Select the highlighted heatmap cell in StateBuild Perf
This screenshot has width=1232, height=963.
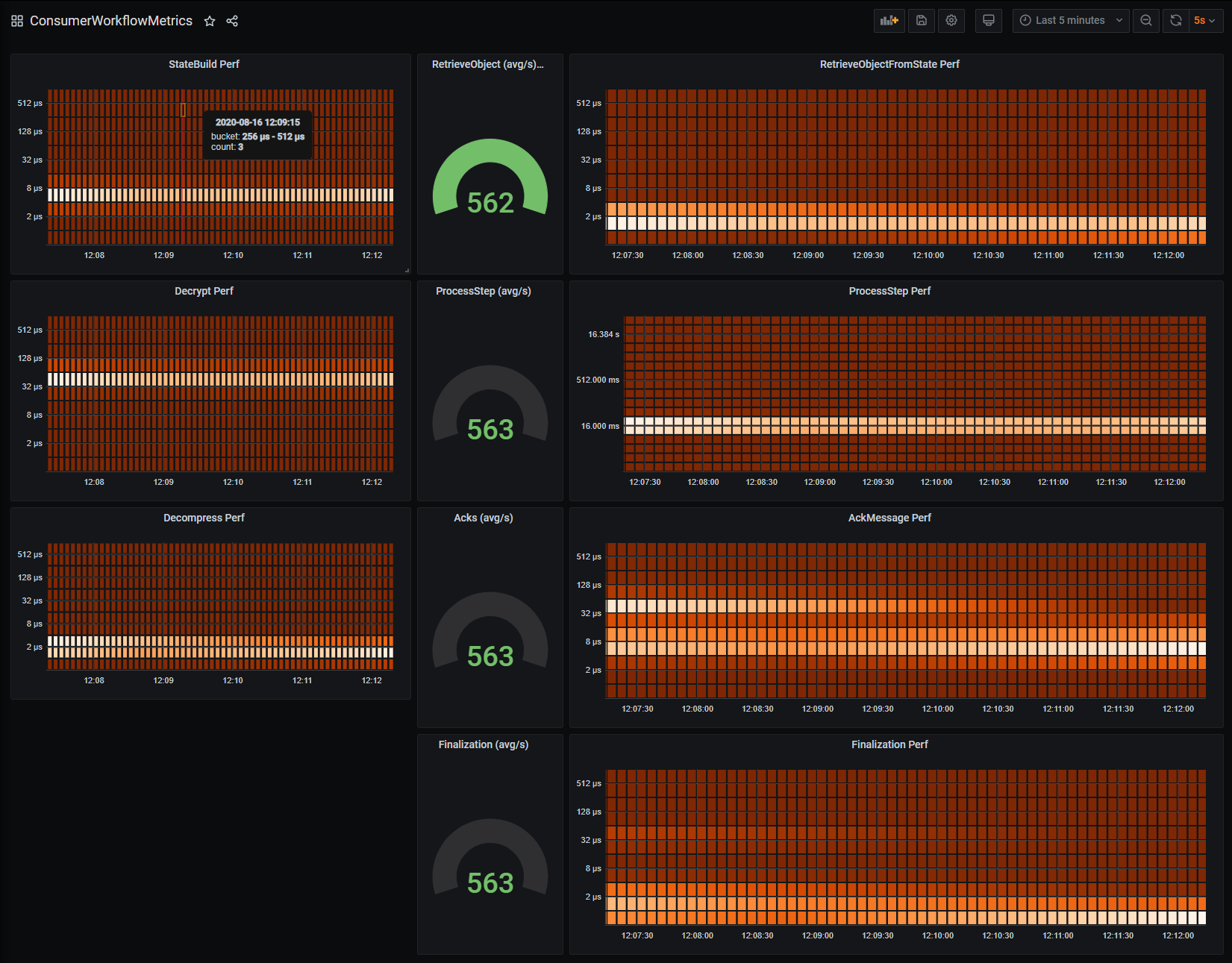(183, 110)
